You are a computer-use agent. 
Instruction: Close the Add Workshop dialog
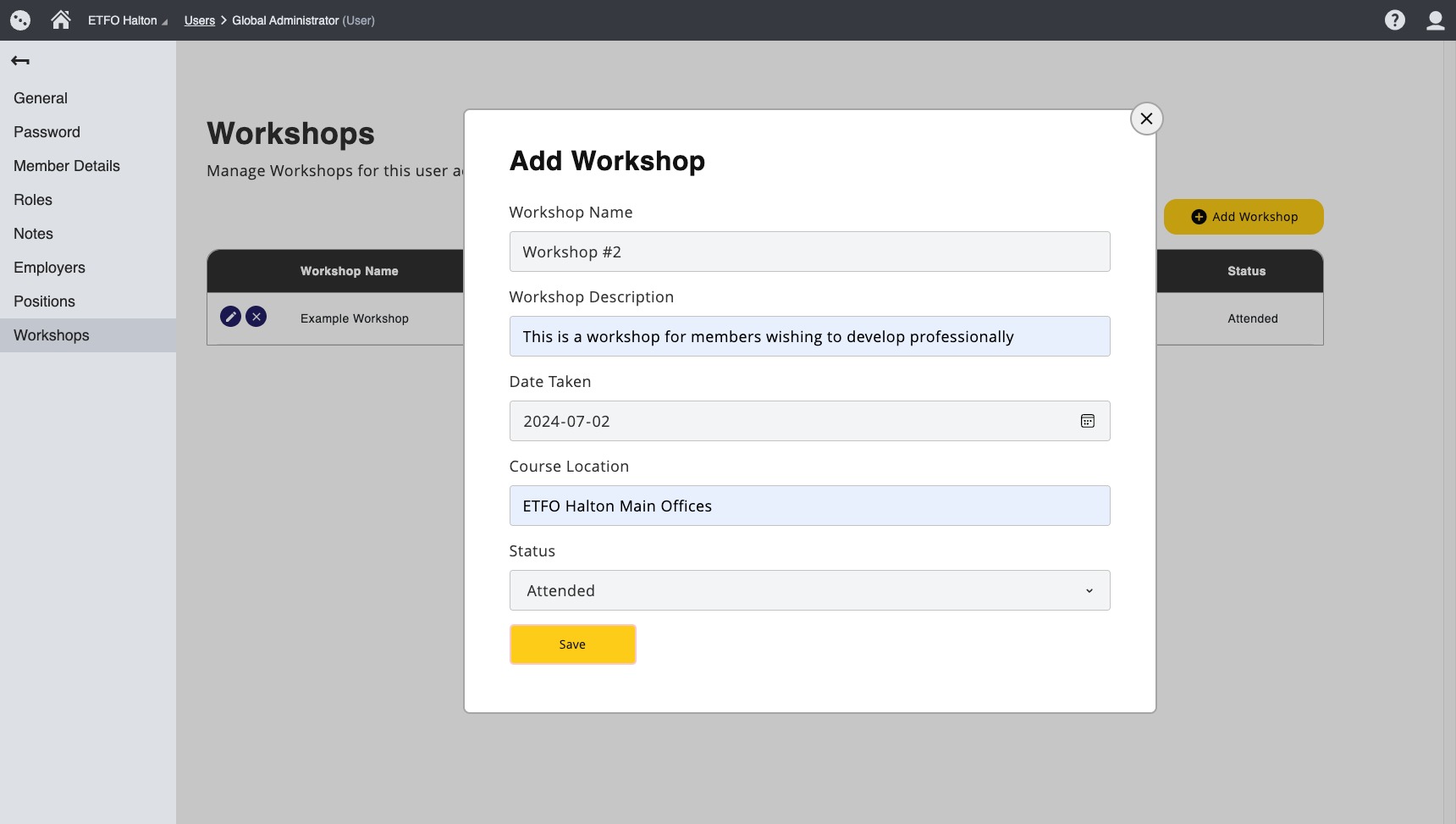click(x=1146, y=119)
